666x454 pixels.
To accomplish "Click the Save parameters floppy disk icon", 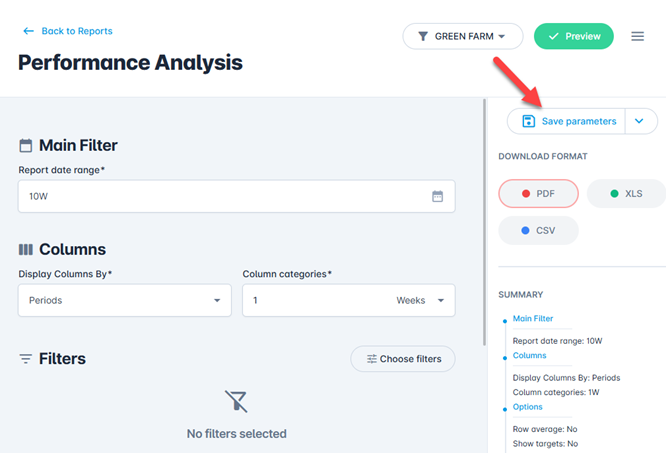I will coord(528,121).
